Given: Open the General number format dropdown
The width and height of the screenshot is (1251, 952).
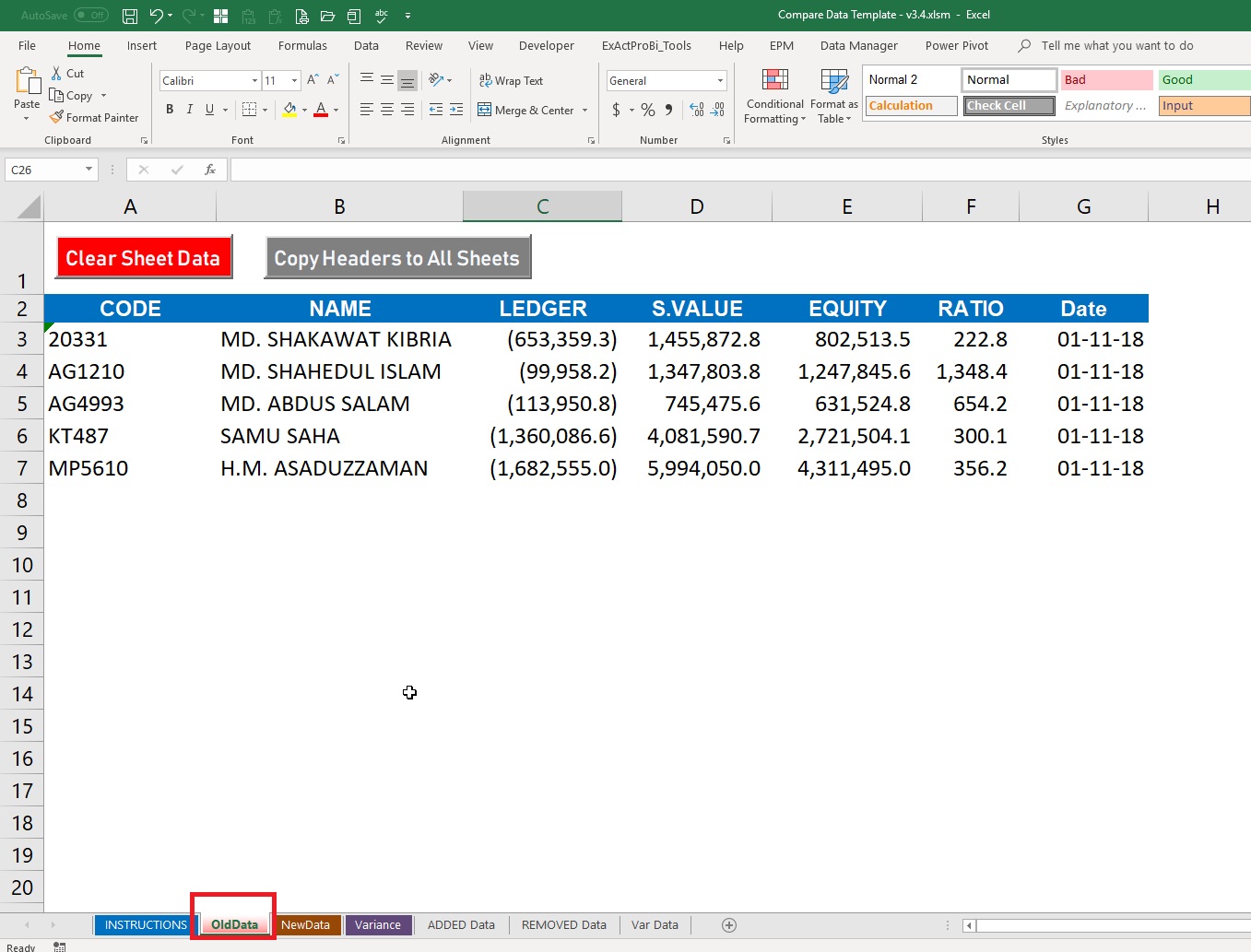Looking at the screenshot, I should pos(721,81).
